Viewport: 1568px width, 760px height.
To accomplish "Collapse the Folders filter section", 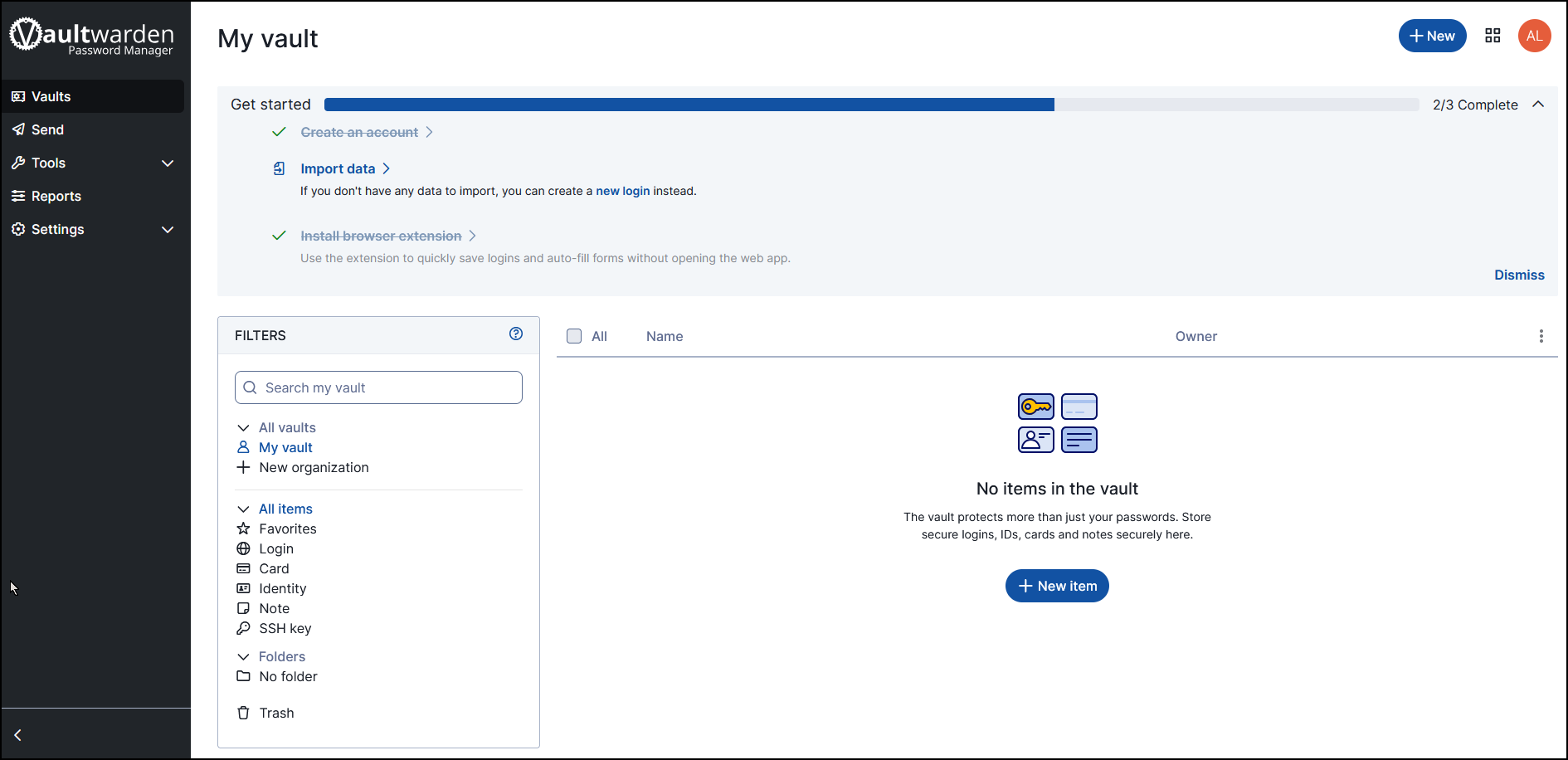I will click(243, 656).
